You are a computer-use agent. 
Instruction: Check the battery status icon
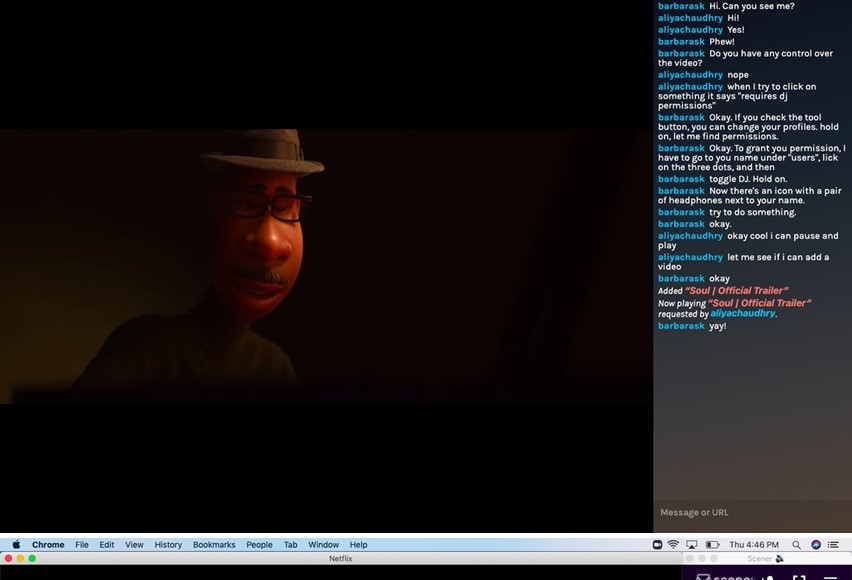coord(712,544)
